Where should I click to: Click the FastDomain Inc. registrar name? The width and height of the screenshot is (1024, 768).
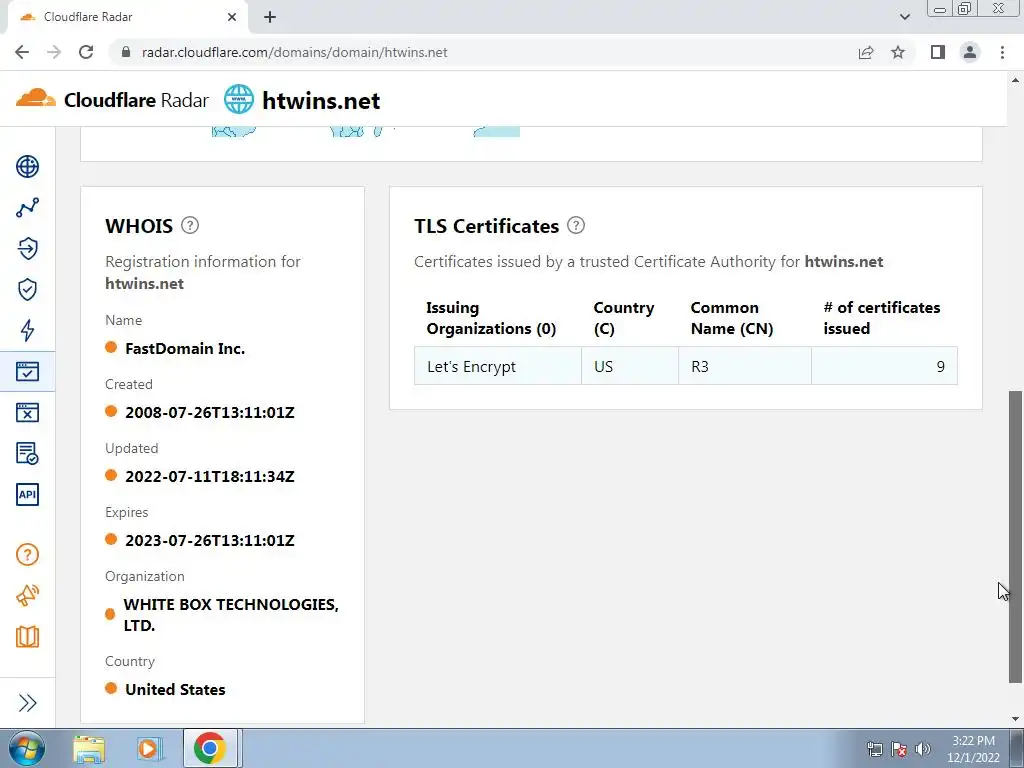pos(185,349)
